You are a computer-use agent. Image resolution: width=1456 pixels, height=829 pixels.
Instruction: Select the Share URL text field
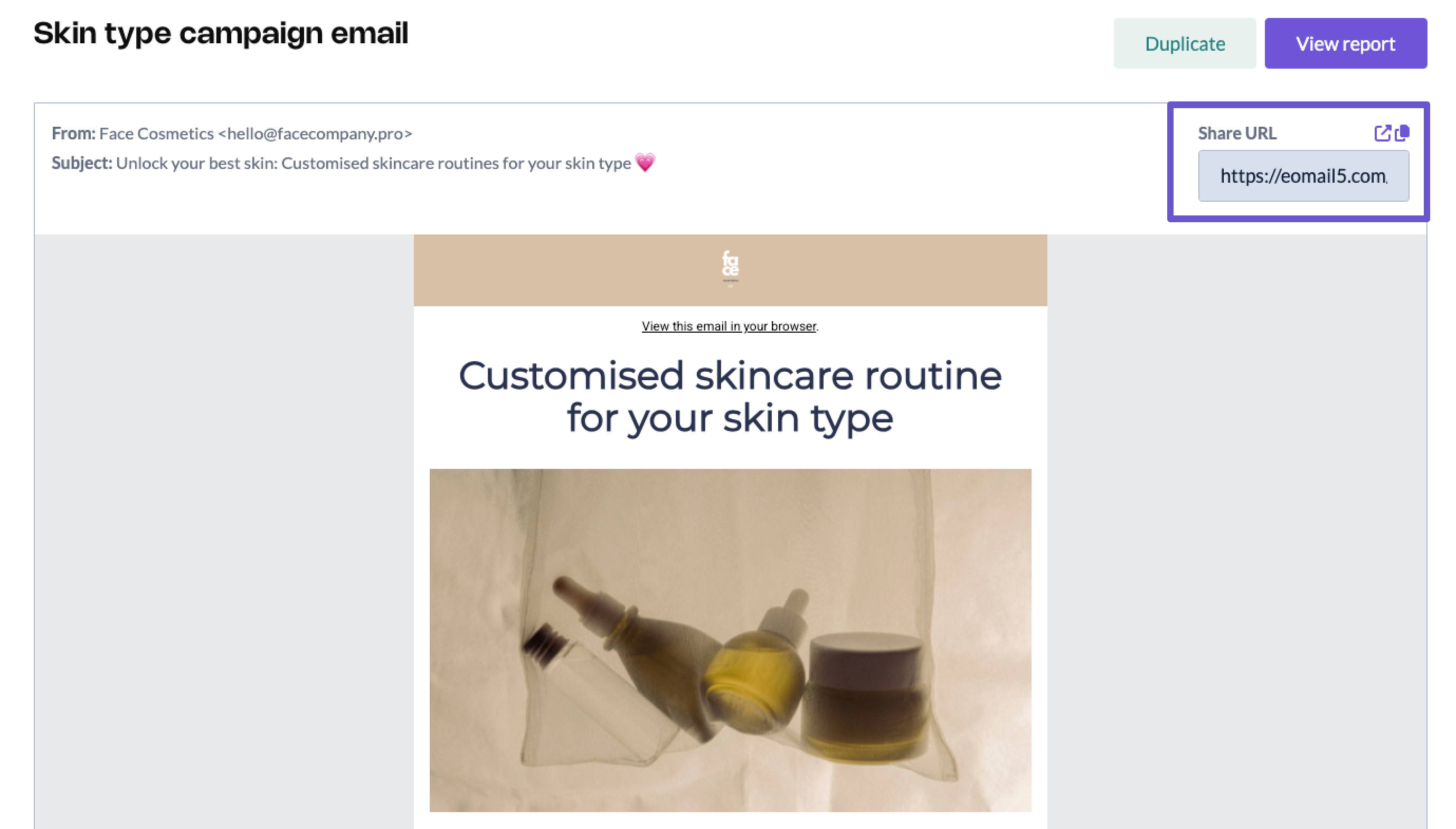coord(1303,176)
